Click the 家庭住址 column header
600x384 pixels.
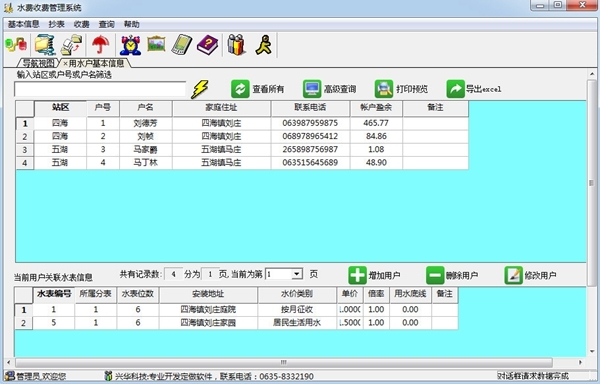[222, 108]
